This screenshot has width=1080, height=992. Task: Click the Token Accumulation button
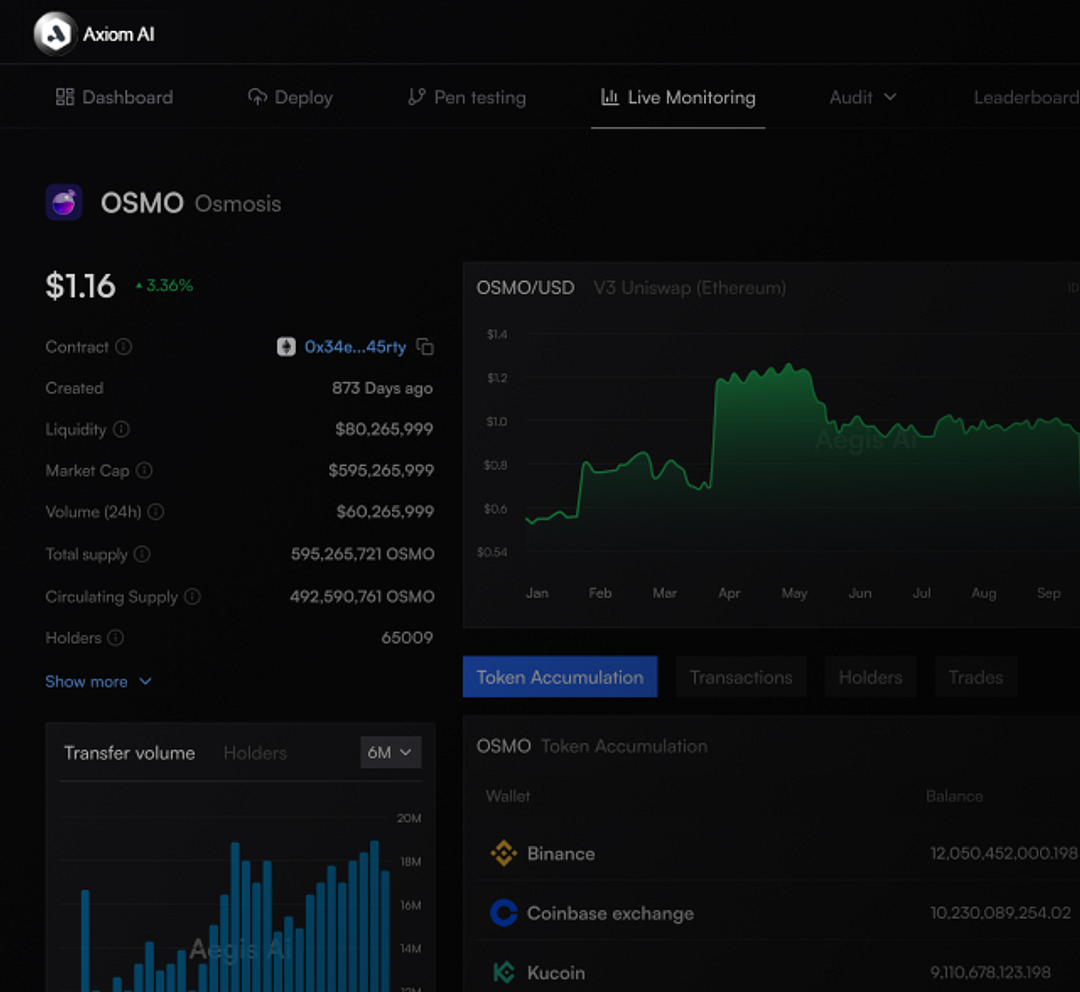[560, 677]
